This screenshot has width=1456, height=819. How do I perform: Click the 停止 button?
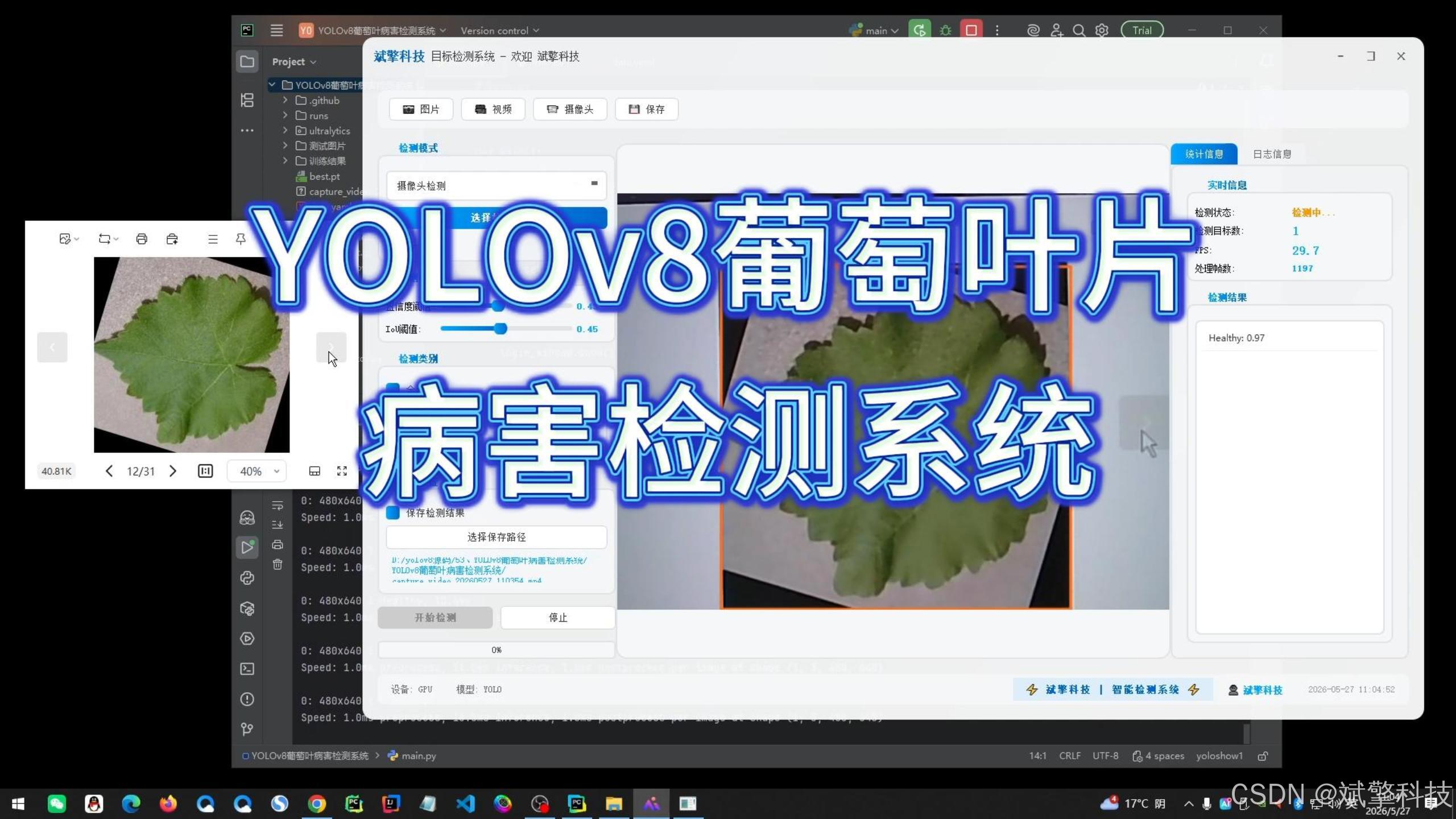[x=557, y=617]
